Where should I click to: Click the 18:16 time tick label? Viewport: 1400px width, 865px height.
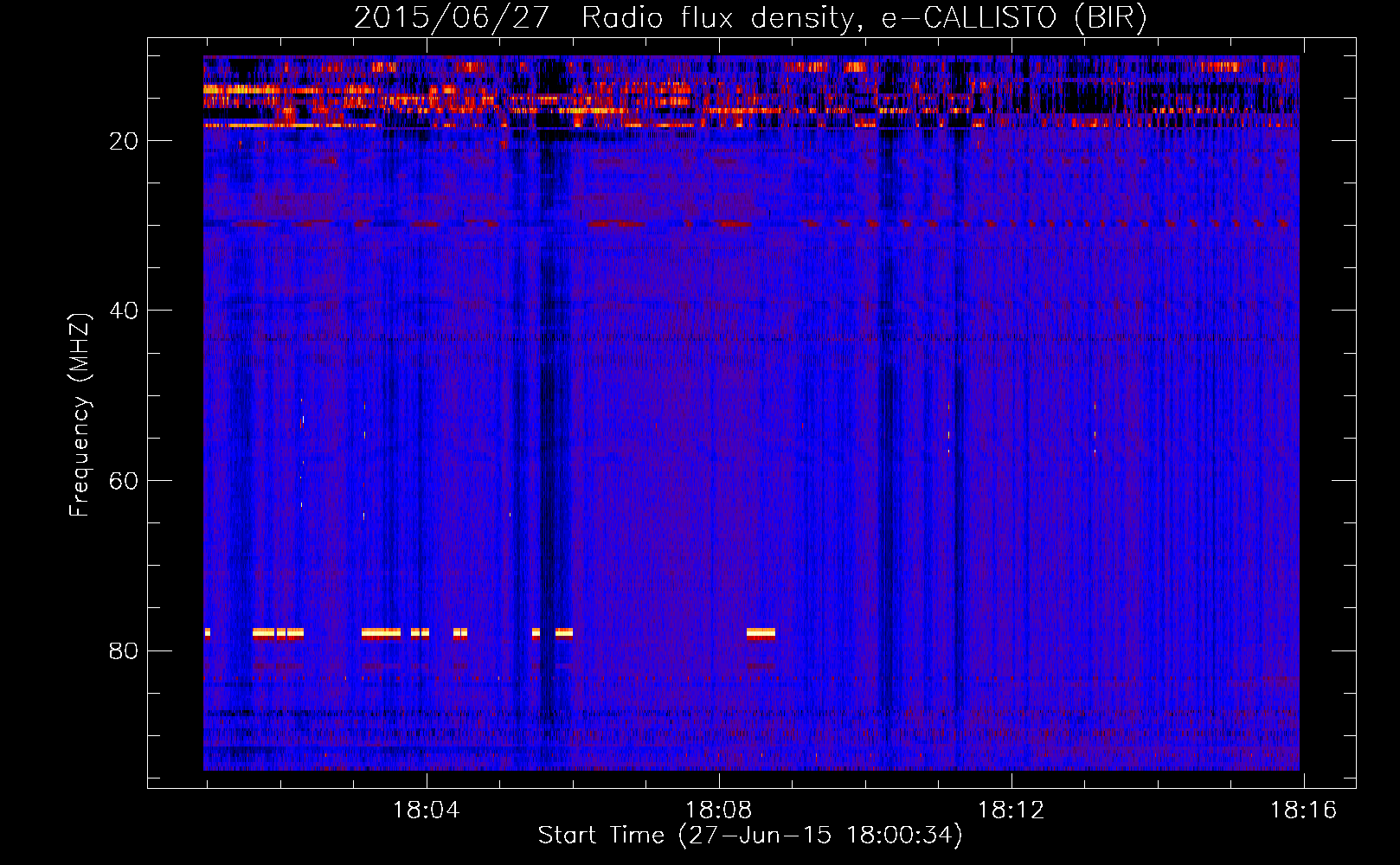pyautogui.click(x=1303, y=811)
